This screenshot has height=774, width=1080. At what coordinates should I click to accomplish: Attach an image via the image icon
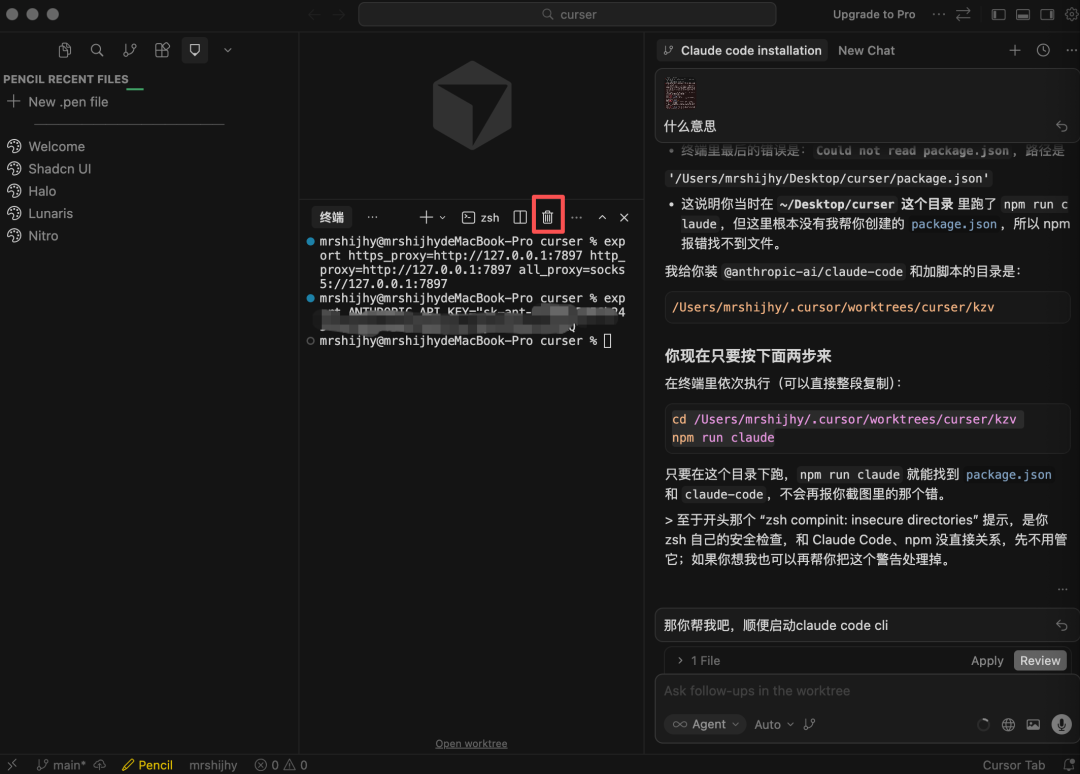(x=1033, y=724)
